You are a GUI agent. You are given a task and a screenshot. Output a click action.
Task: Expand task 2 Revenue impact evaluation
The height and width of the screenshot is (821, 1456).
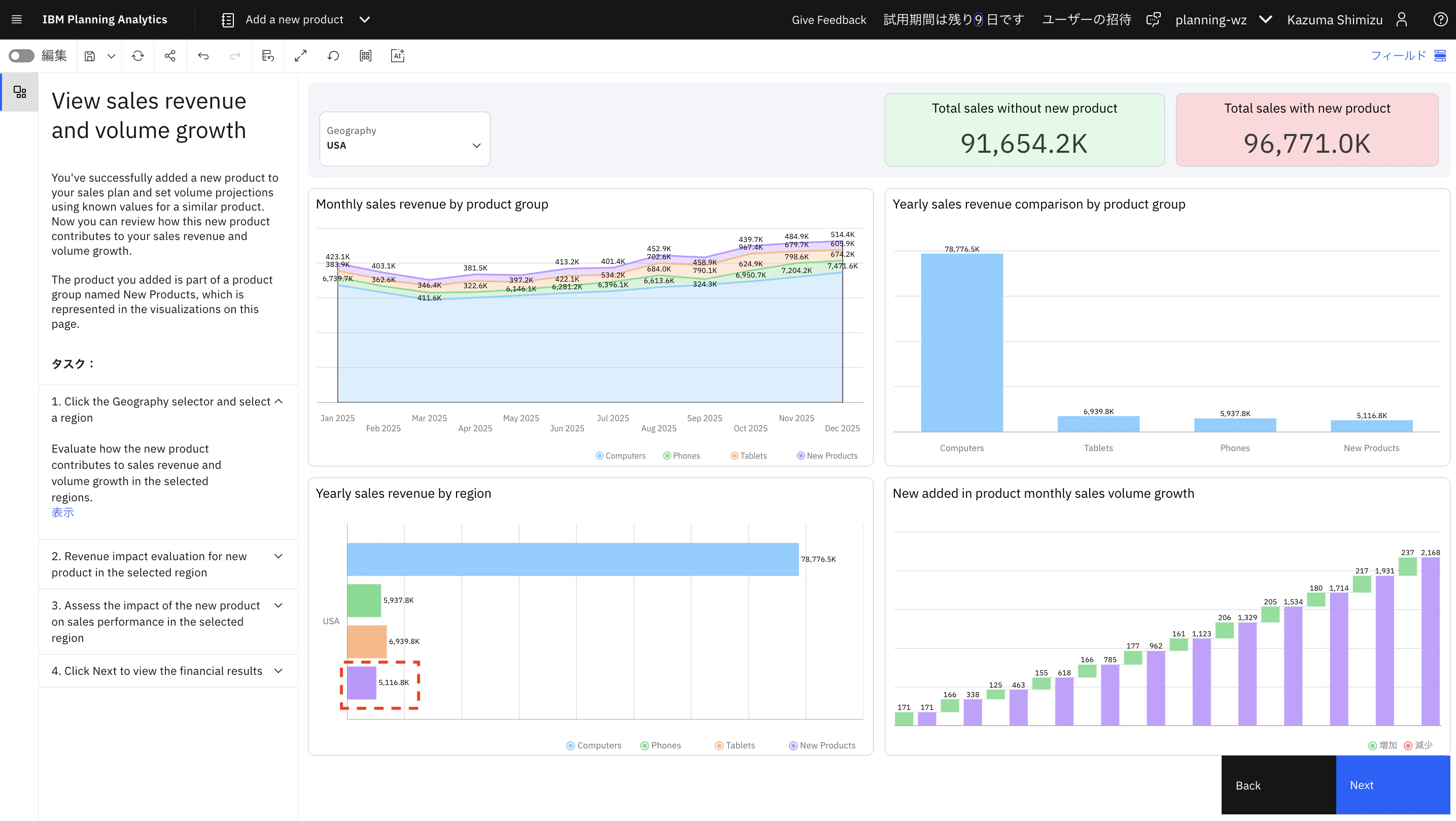pos(168,564)
